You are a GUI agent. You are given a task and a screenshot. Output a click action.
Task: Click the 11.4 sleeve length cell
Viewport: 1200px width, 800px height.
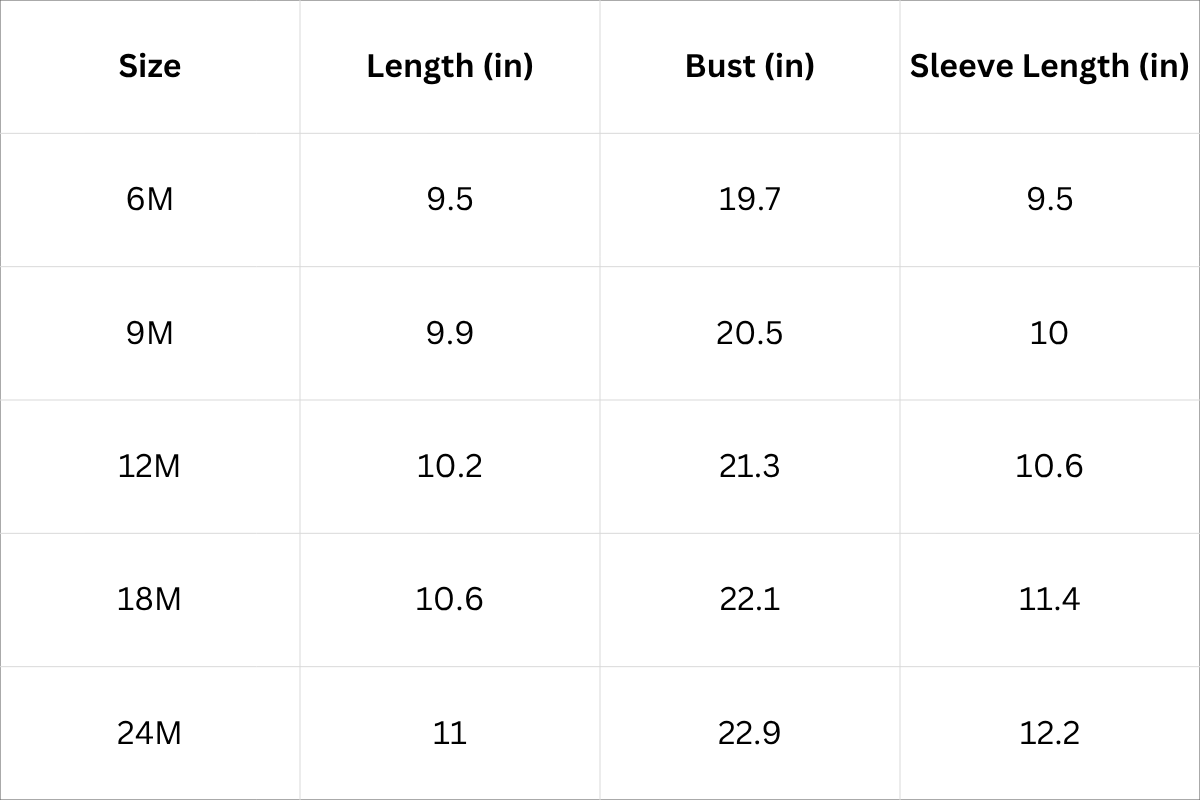click(x=1049, y=599)
